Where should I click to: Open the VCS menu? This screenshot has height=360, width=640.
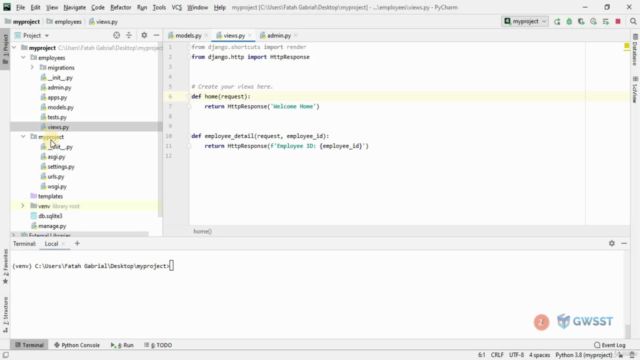(x=176, y=7)
